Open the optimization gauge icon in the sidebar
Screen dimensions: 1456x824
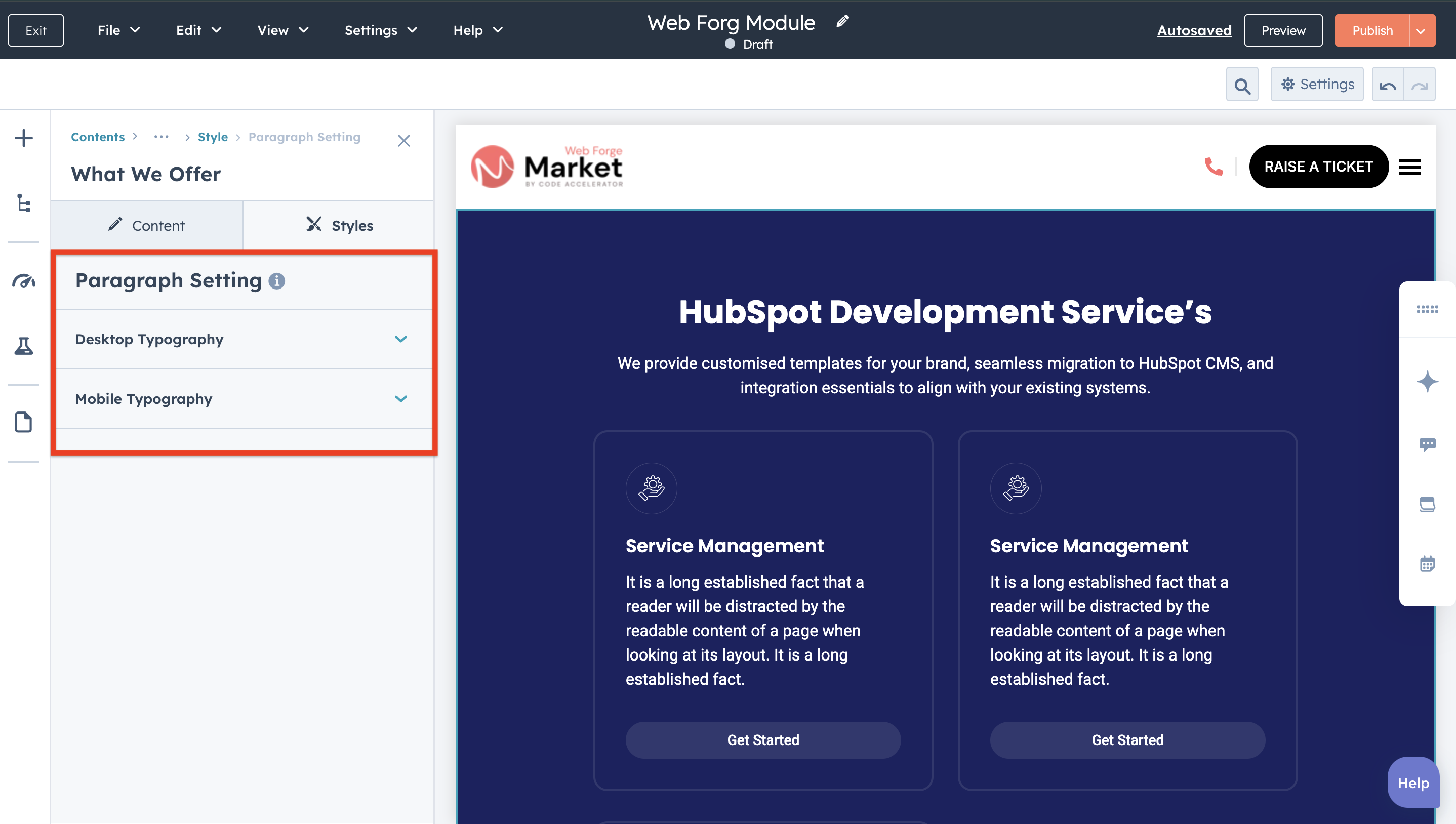pos(24,281)
